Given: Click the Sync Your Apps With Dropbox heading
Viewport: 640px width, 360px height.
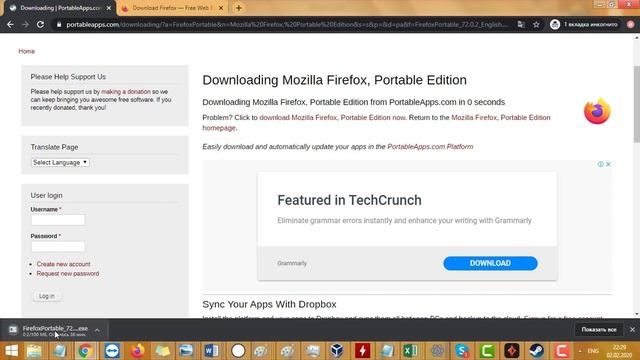Looking at the screenshot, I should [269, 304].
